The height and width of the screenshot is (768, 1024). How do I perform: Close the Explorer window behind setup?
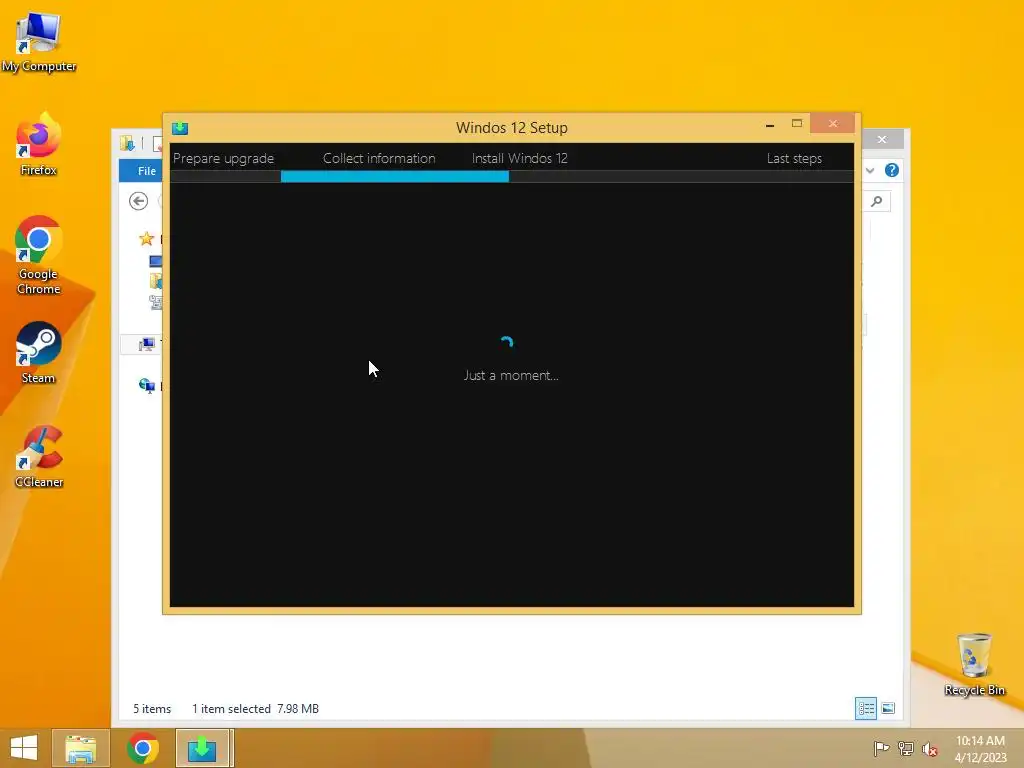pos(882,139)
